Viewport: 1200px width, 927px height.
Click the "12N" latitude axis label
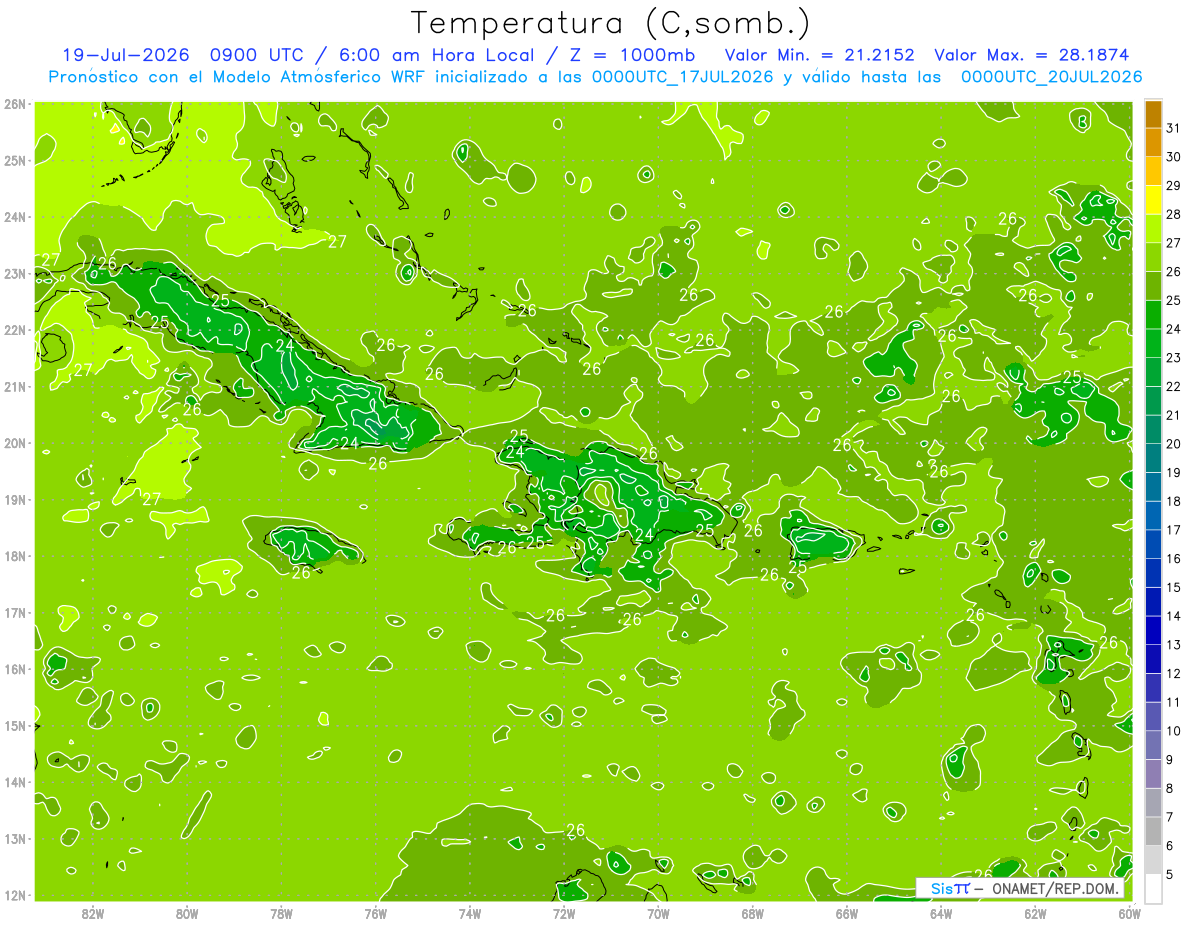click(x=14, y=895)
